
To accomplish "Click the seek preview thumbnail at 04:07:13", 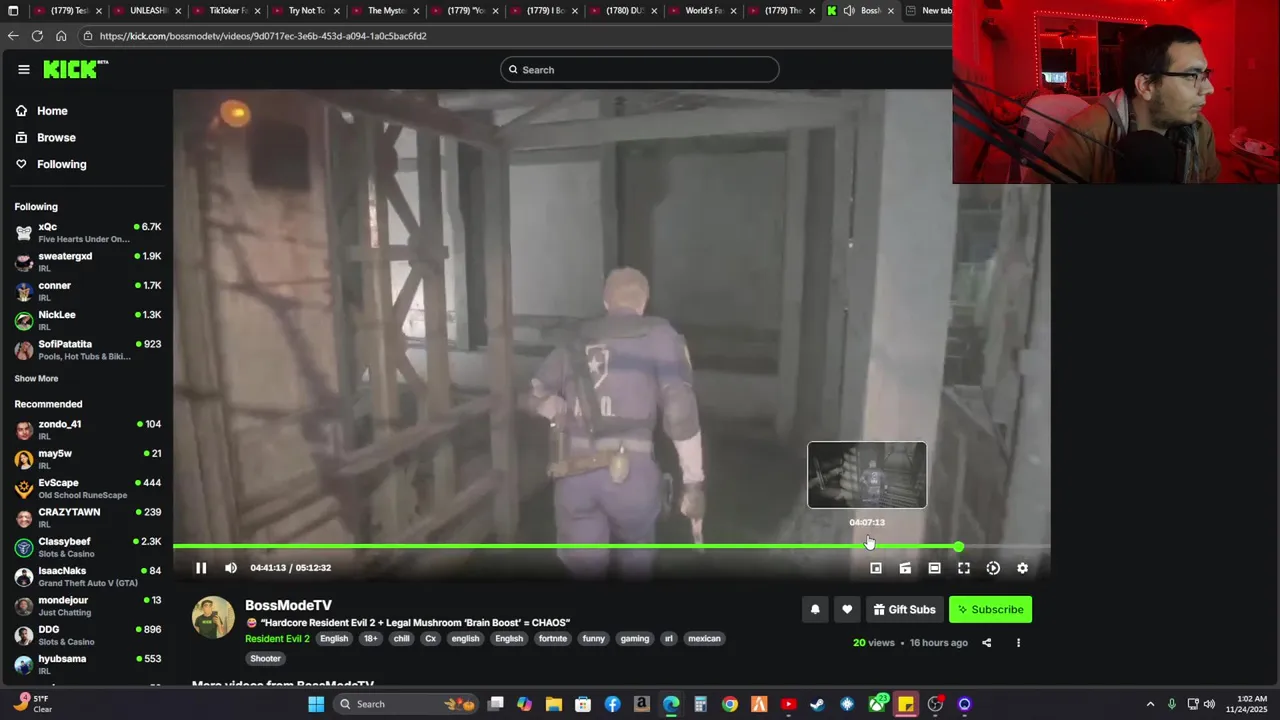I will [x=867, y=475].
